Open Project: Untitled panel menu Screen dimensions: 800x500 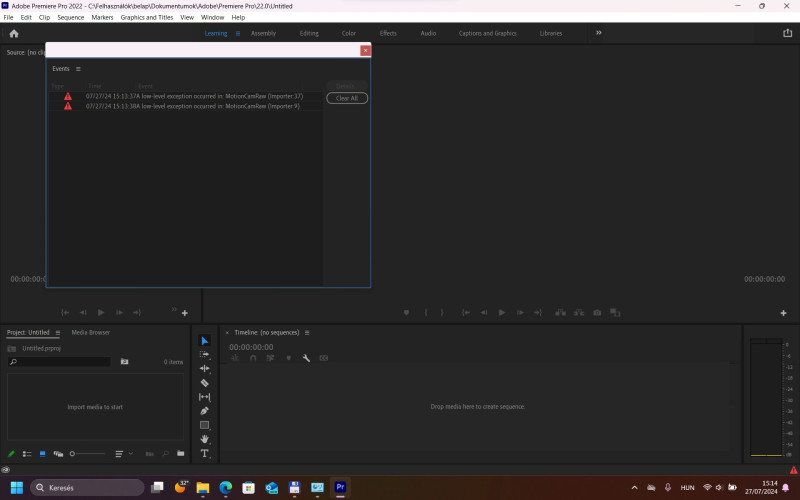pyautogui.click(x=58, y=333)
